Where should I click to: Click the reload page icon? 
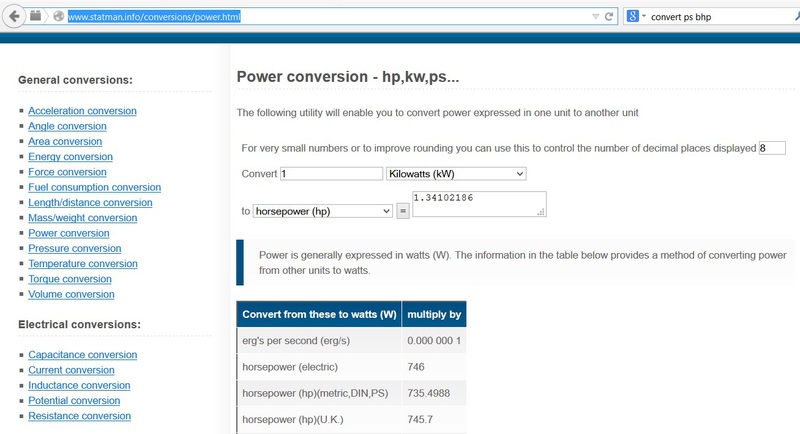[609, 17]
